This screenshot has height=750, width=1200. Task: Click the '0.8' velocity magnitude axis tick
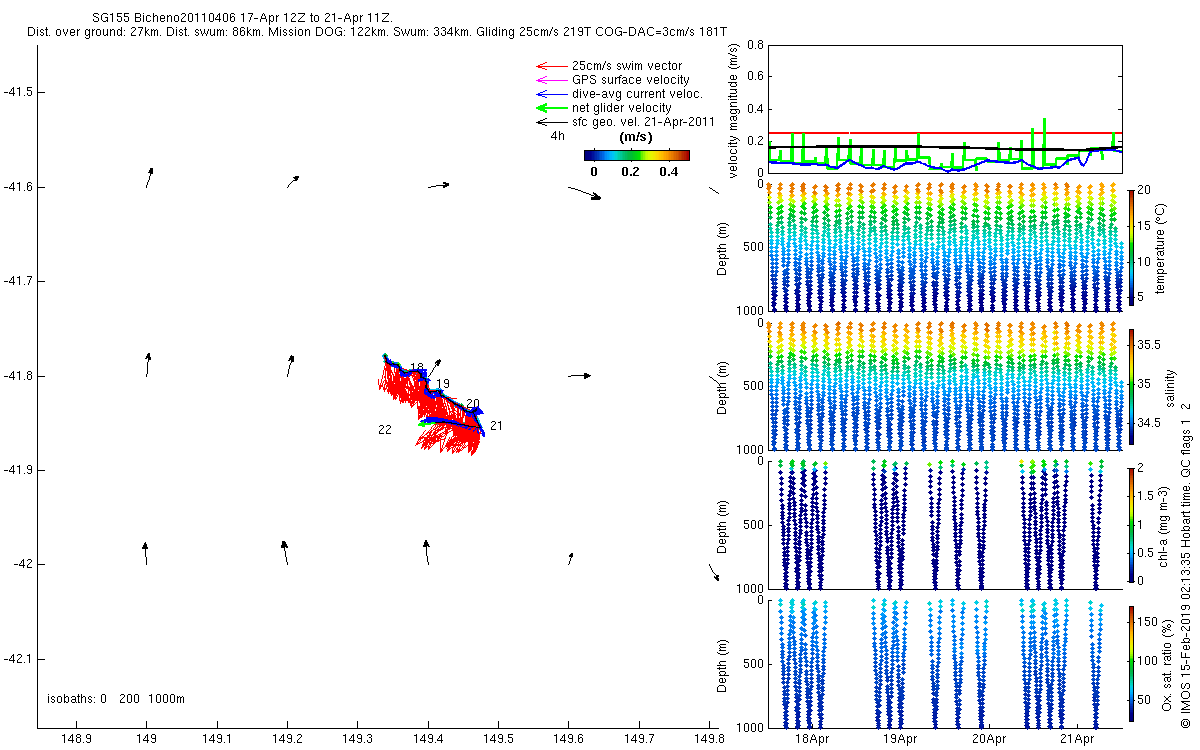[755, 45]
